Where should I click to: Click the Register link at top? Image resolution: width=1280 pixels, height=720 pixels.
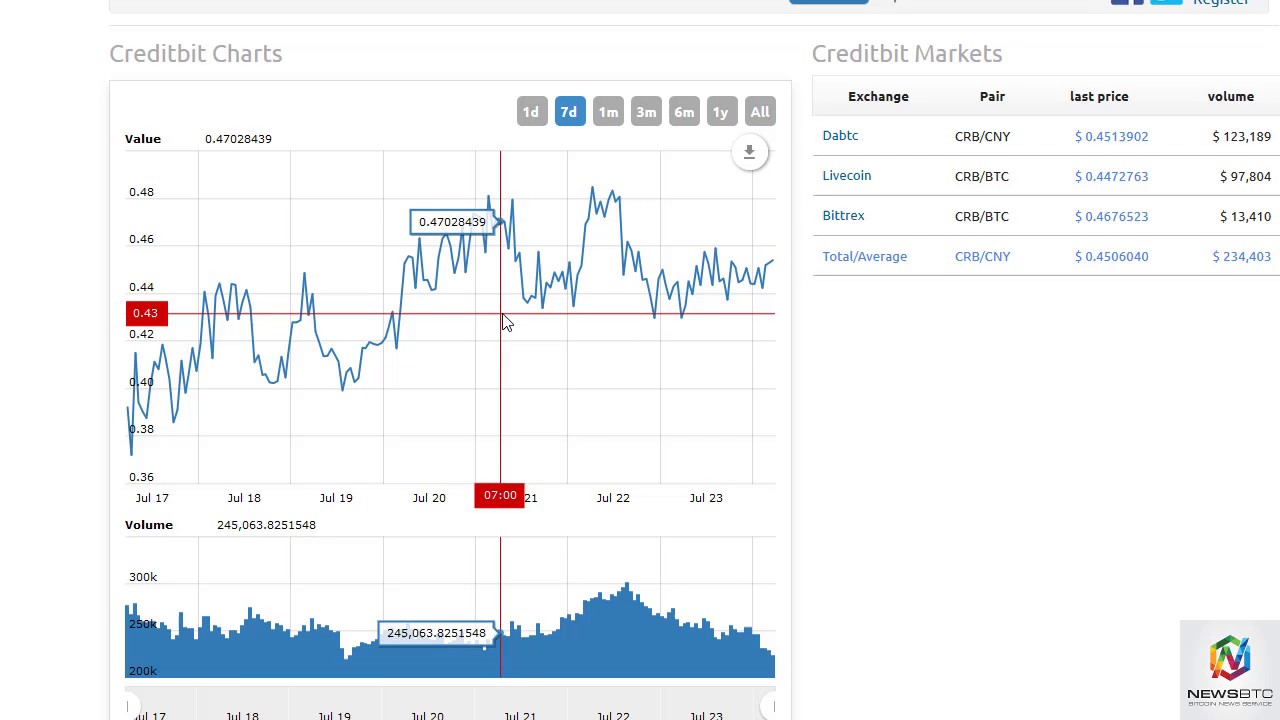[1221, 3]
